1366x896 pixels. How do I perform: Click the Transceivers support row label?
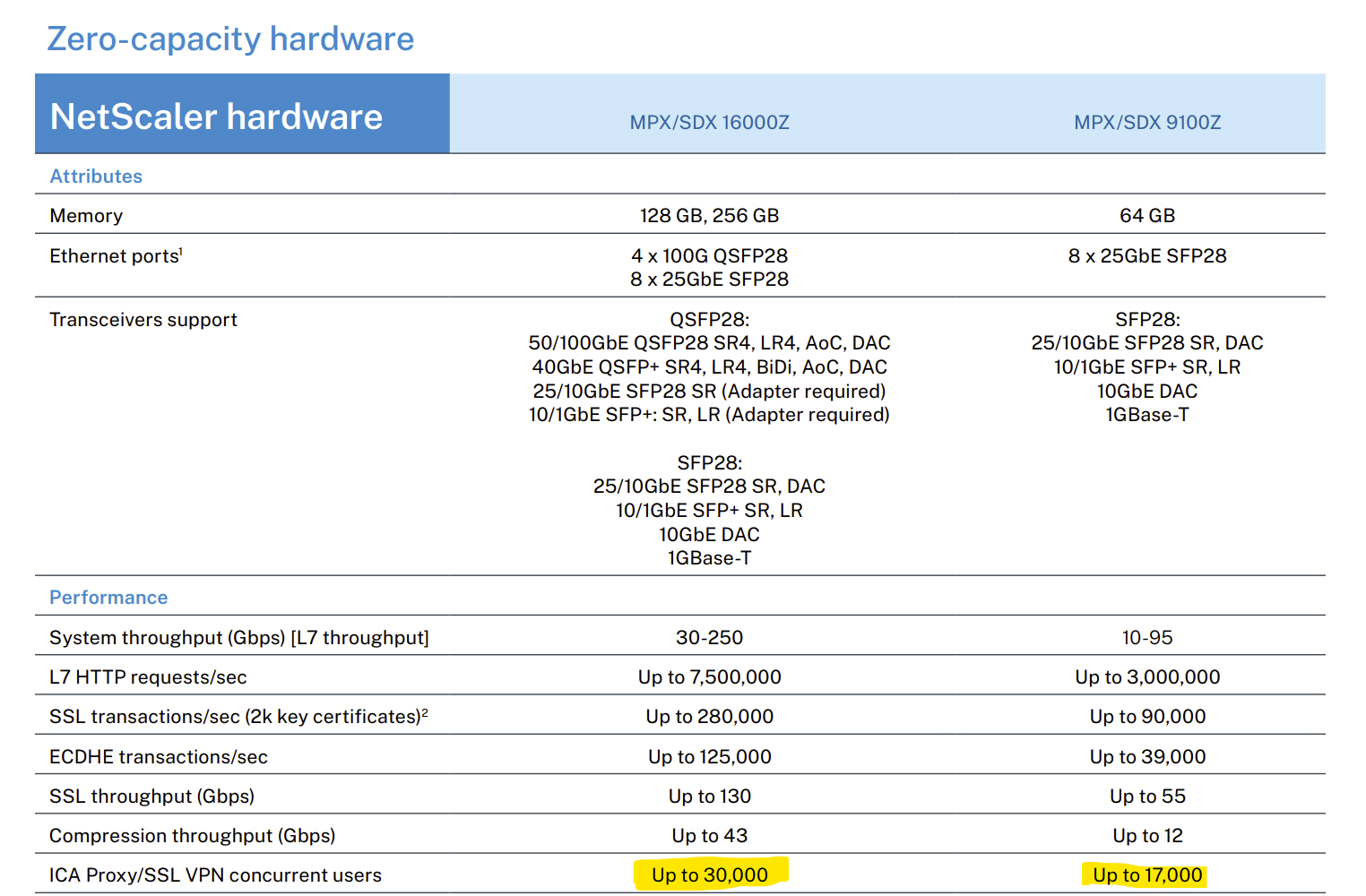point(143,319)
